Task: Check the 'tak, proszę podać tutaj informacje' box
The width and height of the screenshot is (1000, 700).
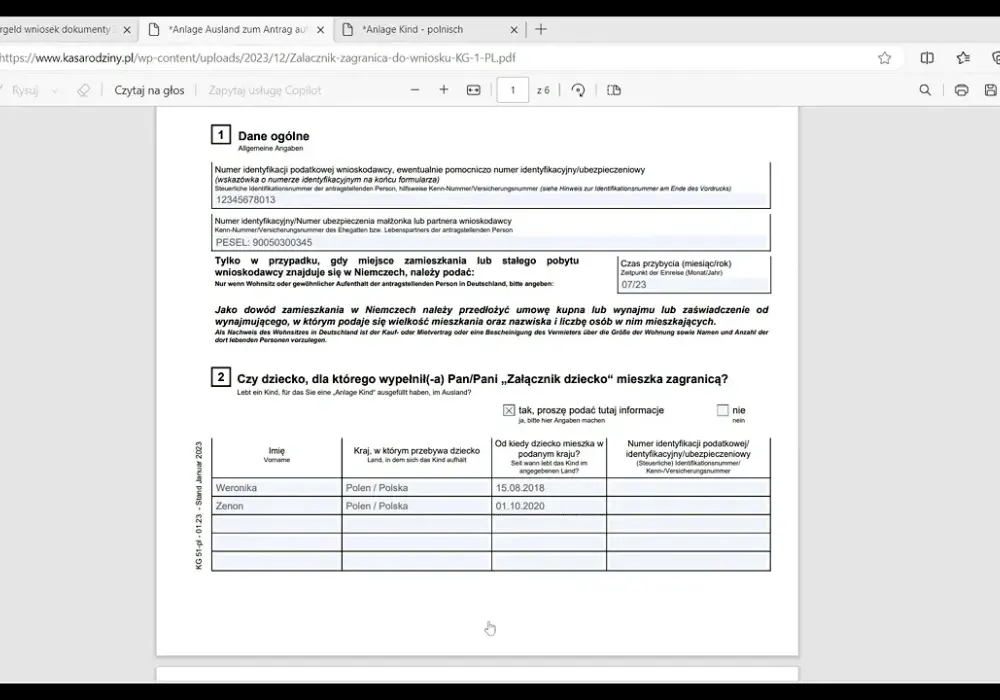Action: tap(508, 410)
